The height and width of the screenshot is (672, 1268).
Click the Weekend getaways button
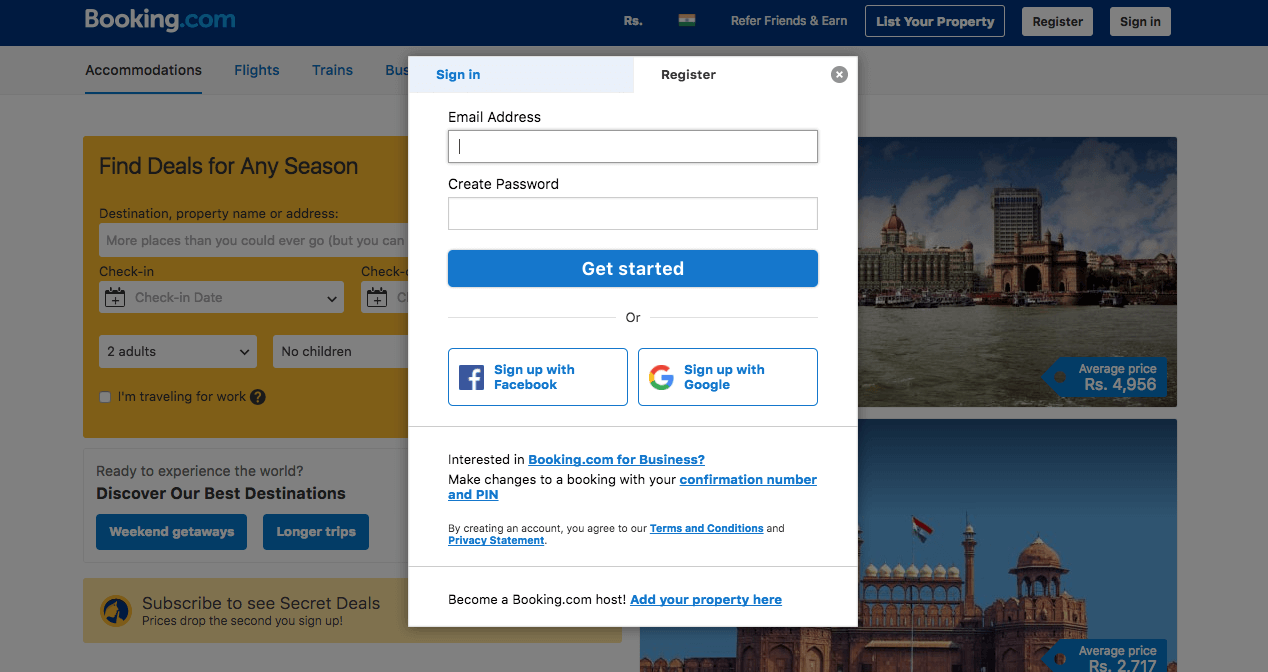tap(172, 532)
